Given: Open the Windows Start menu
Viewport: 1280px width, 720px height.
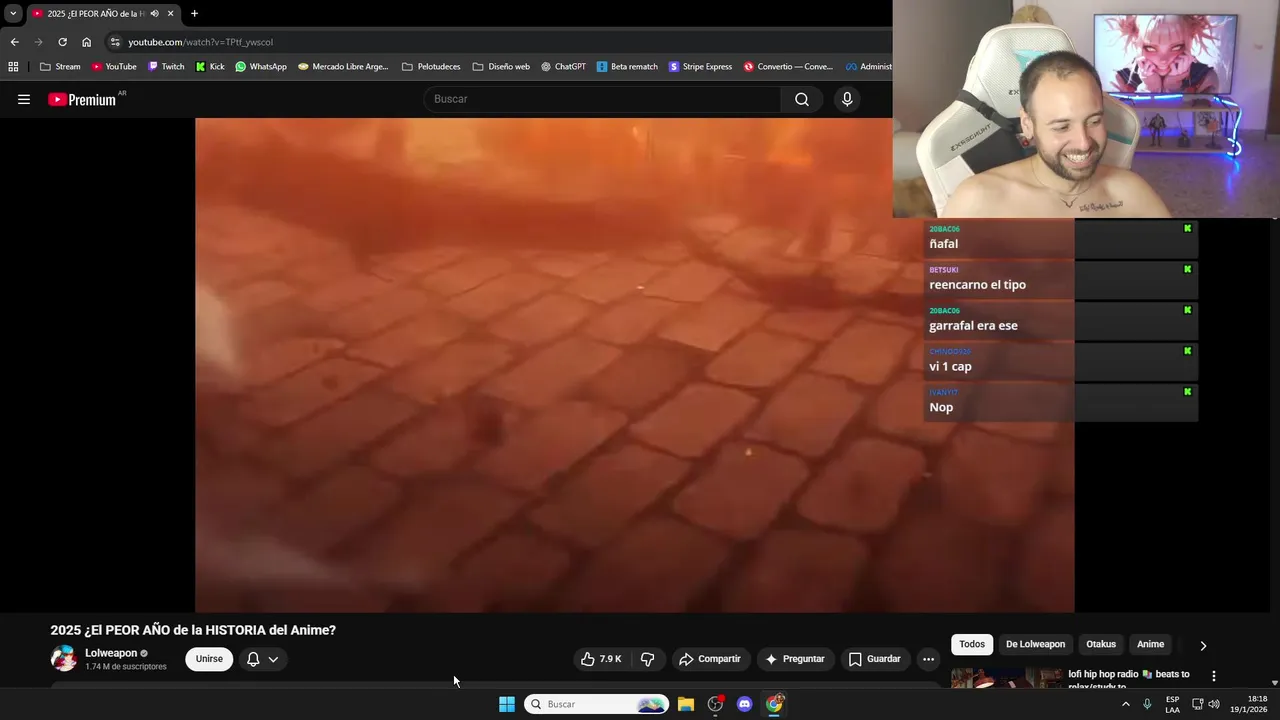Looking at the screenshot, I should [507, 704].
